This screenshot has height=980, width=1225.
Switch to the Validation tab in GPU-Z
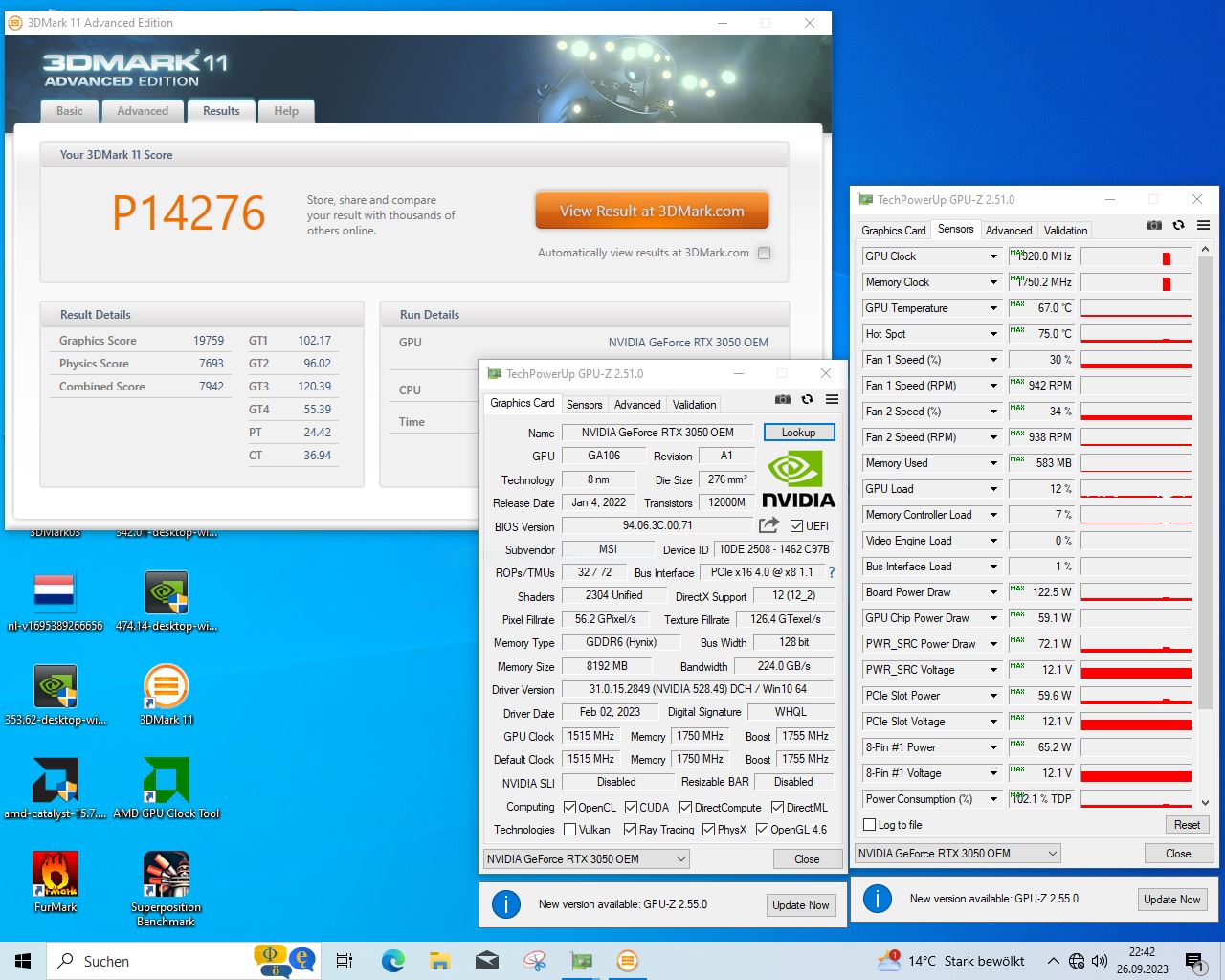click(693, 404)
